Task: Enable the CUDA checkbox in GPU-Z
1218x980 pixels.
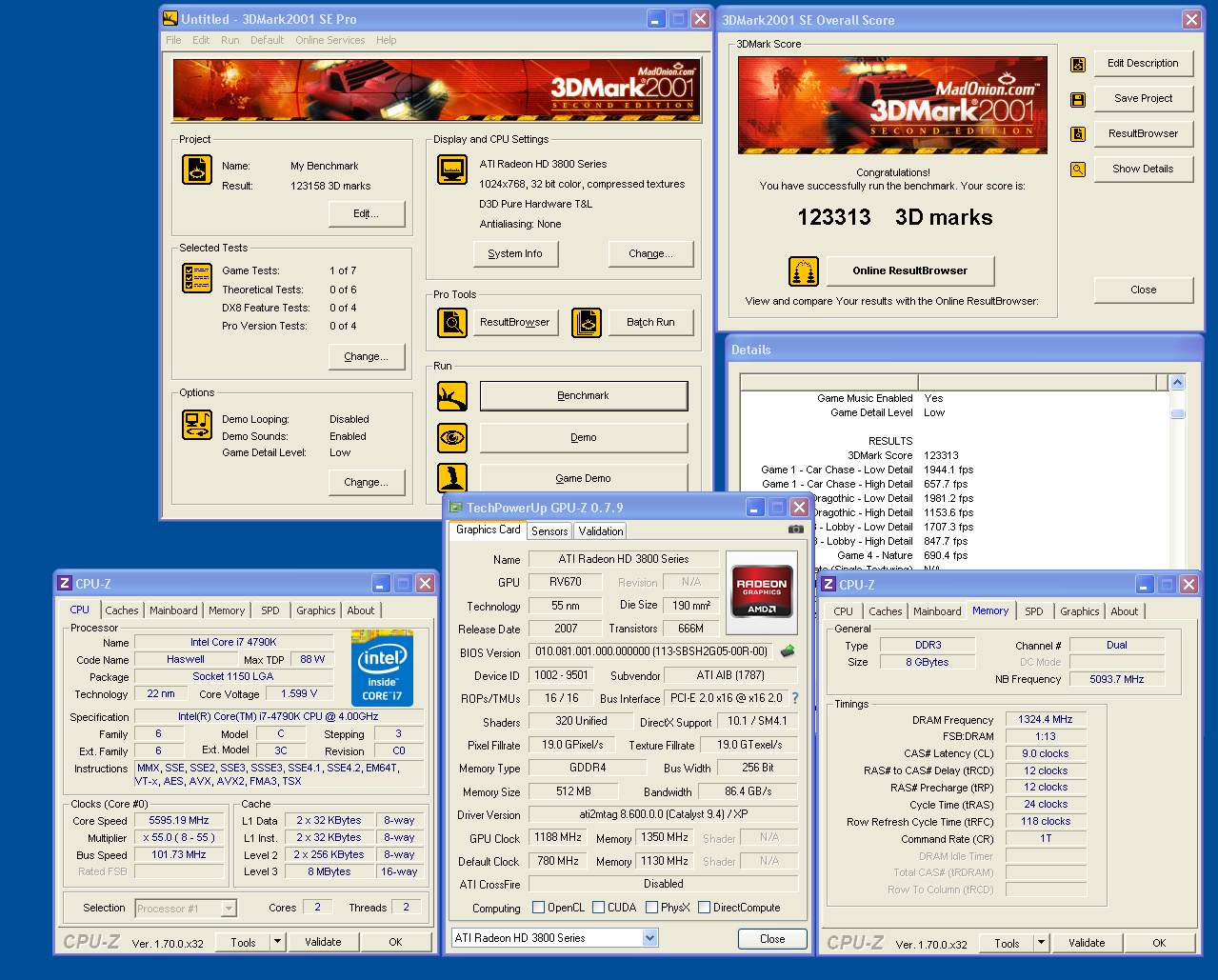Action: tap(599, 908)
